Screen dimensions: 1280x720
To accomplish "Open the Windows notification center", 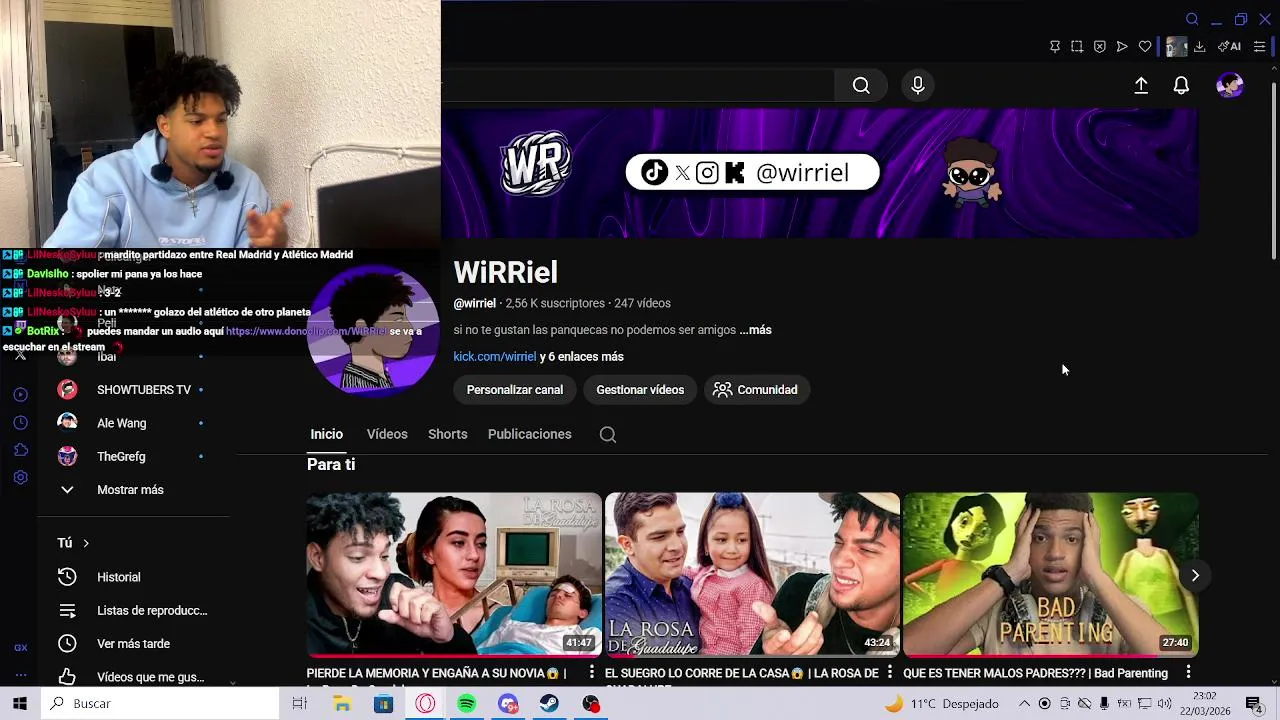I will coord(1254,704).
